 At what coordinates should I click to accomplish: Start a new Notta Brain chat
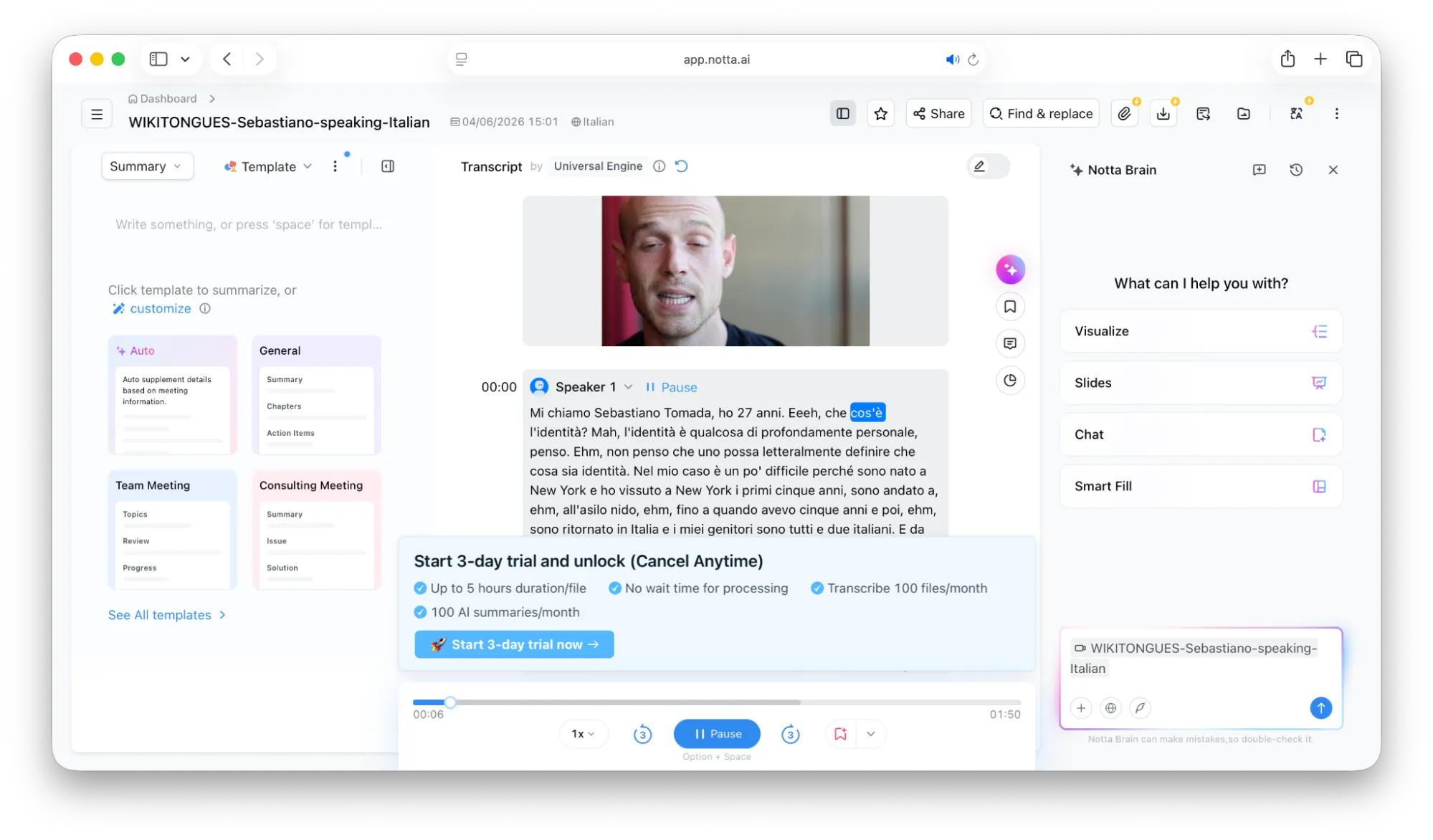(1260, 170)
